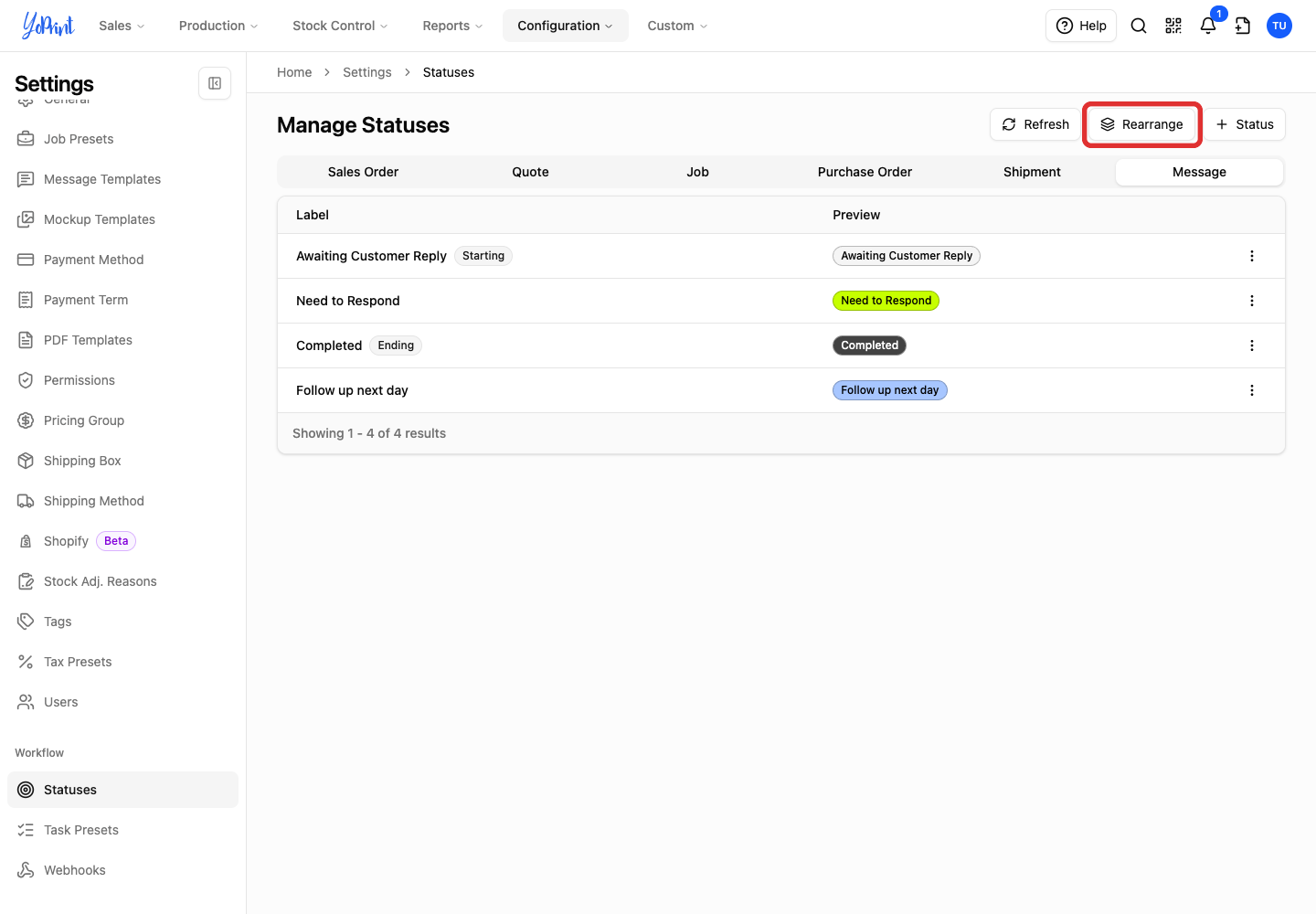
Task: Click the Permissions shield icon
Action: (26, 380)
